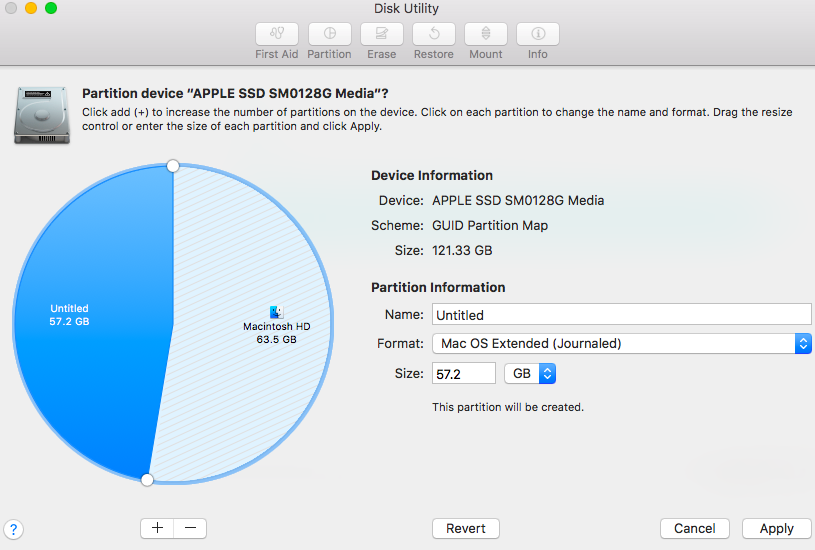Click the Mount toolbar icon
Screen dimensions: 815x550
485,34
